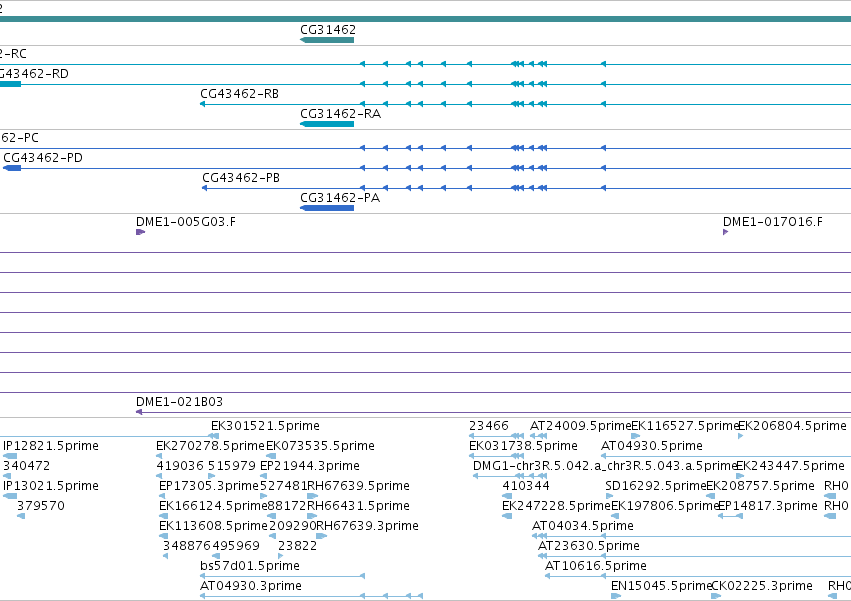The image size is (851, 601).
Task: Click DME1-005G03.F feature label
Action: 186,222
